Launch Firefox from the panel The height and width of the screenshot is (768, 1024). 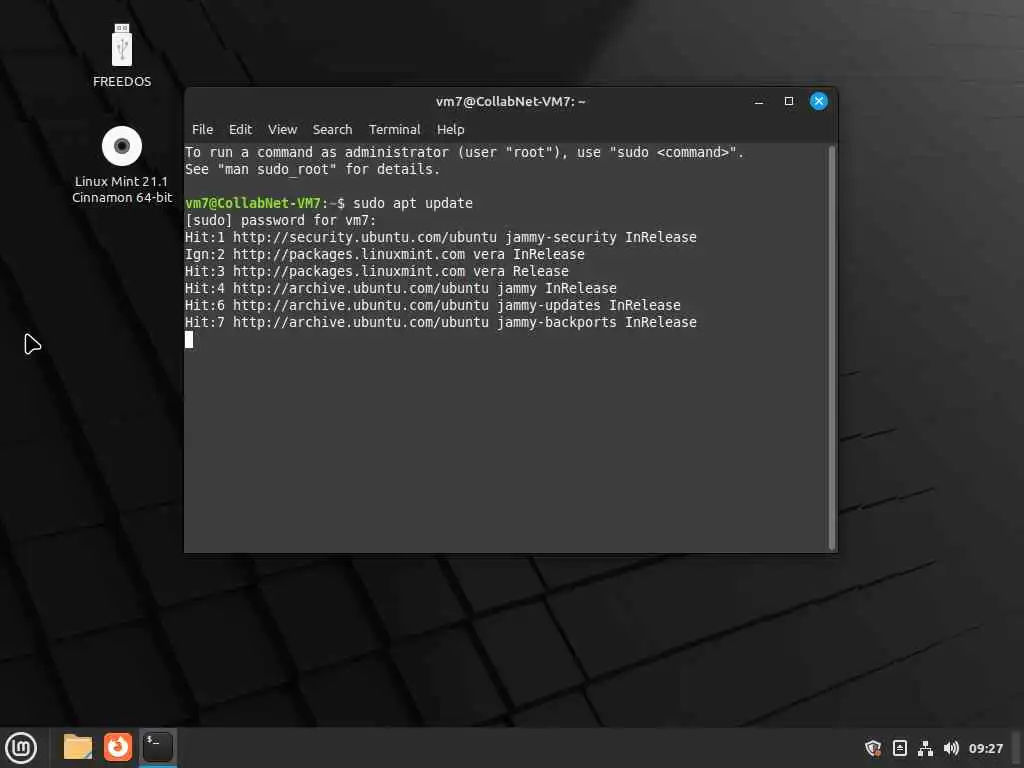pos(118,747)
